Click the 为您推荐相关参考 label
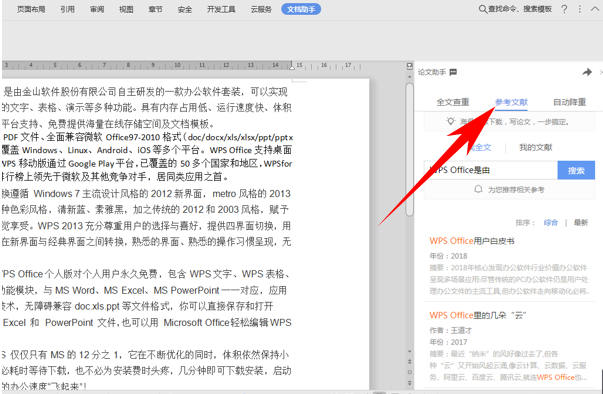Viewport: 603px width, 394px height. [516, 190]
